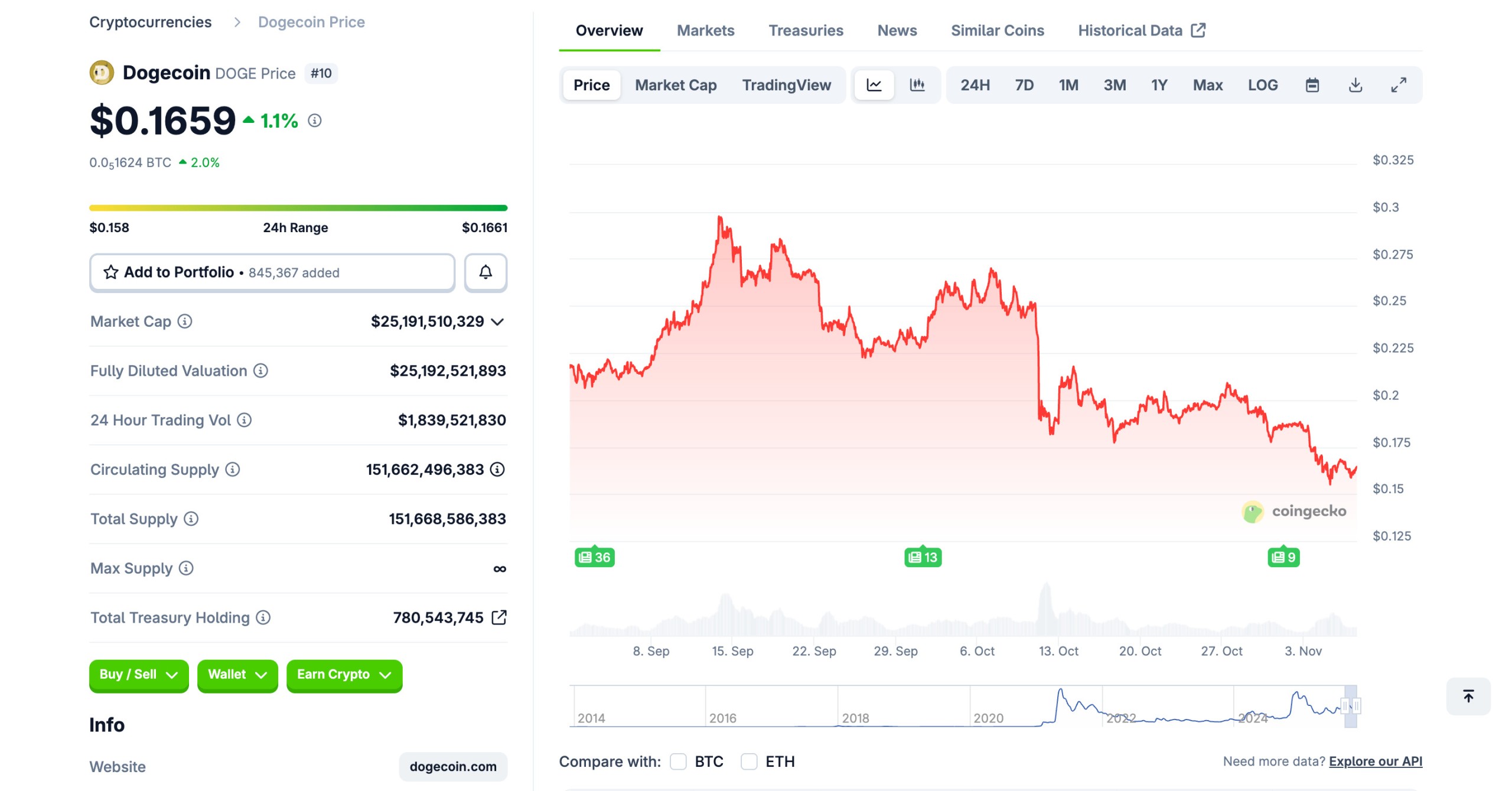Select the line chart view icon

click(x=874, y=84)
